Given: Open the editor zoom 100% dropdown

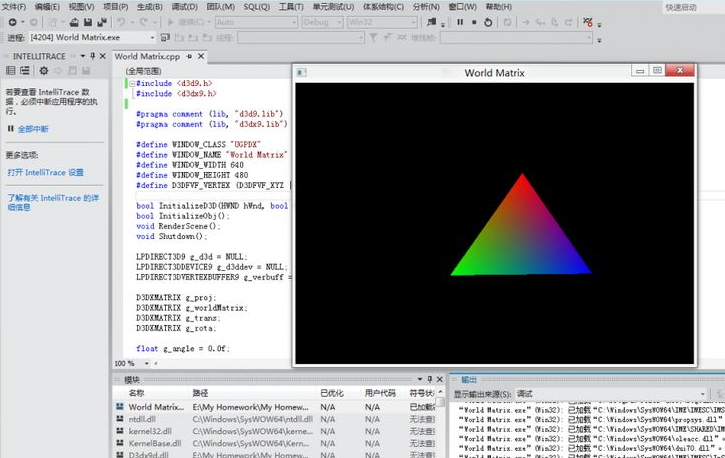Looking at the screenshot, I should coord(145,364).
